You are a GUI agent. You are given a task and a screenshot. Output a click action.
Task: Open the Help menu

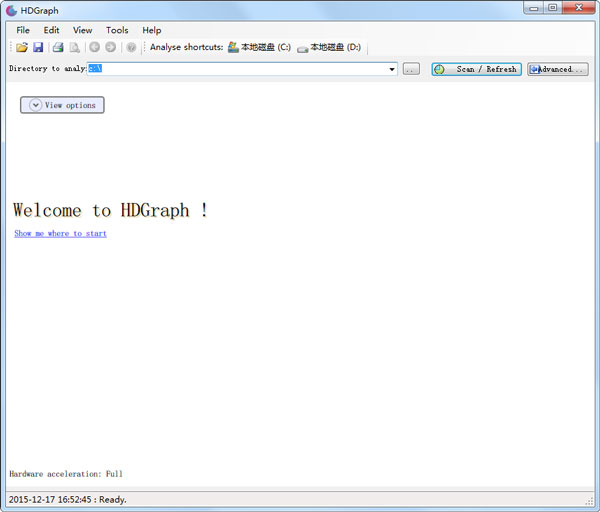click(x=152, y=30)
